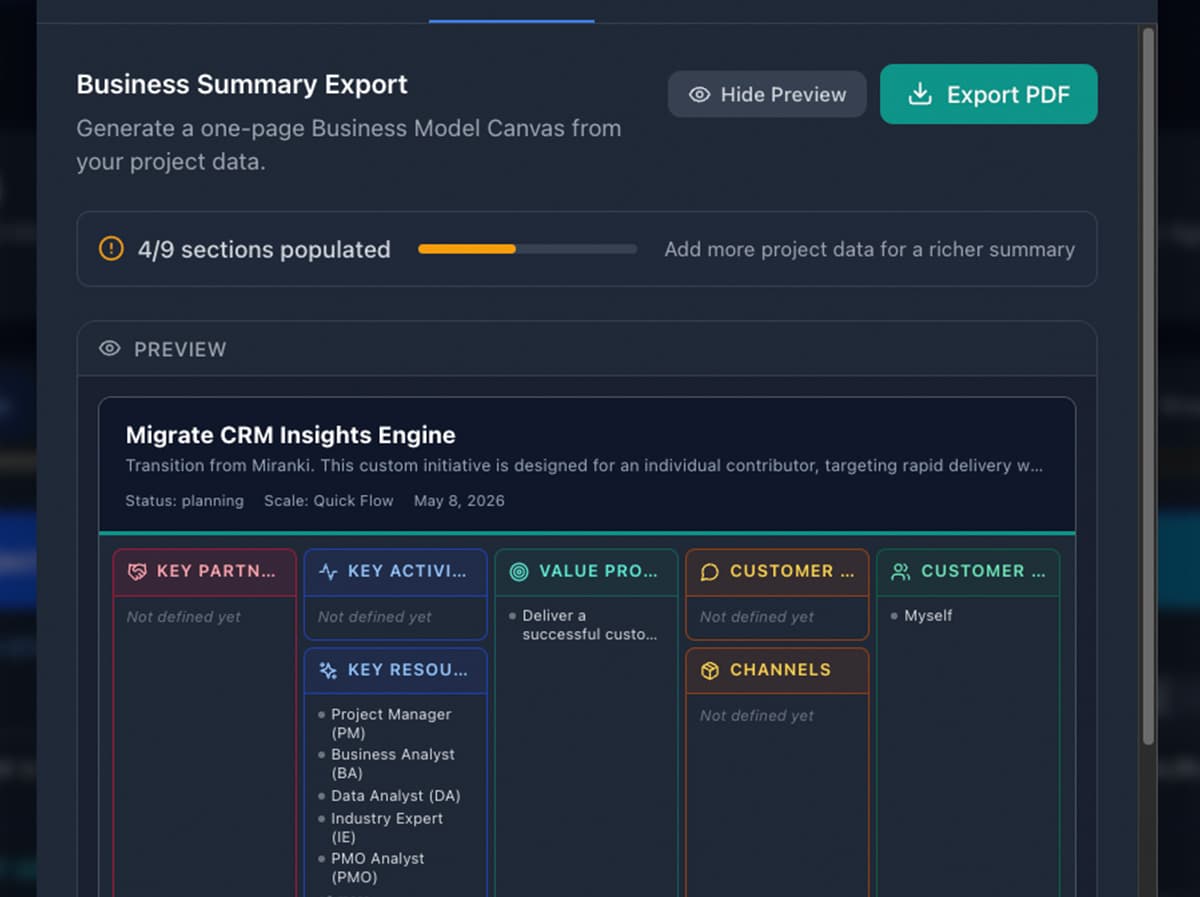The image size is (1200, 897).
Task: Click the Value Propositions target icon
Action: pyautogui.click(x=519, y=571)
